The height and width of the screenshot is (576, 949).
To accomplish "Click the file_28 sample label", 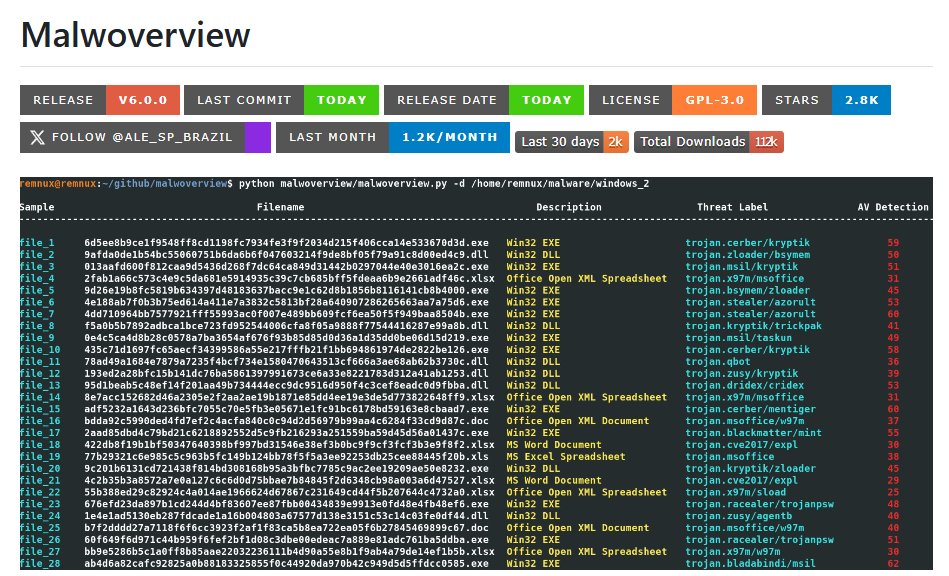I will pos(40,563).
